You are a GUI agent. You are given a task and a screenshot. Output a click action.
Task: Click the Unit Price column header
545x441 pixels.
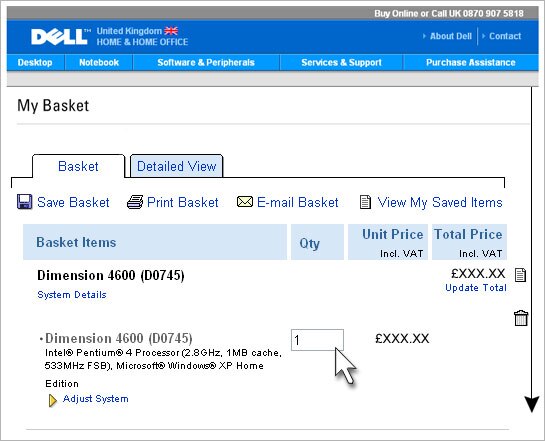[x=388, y=242]
